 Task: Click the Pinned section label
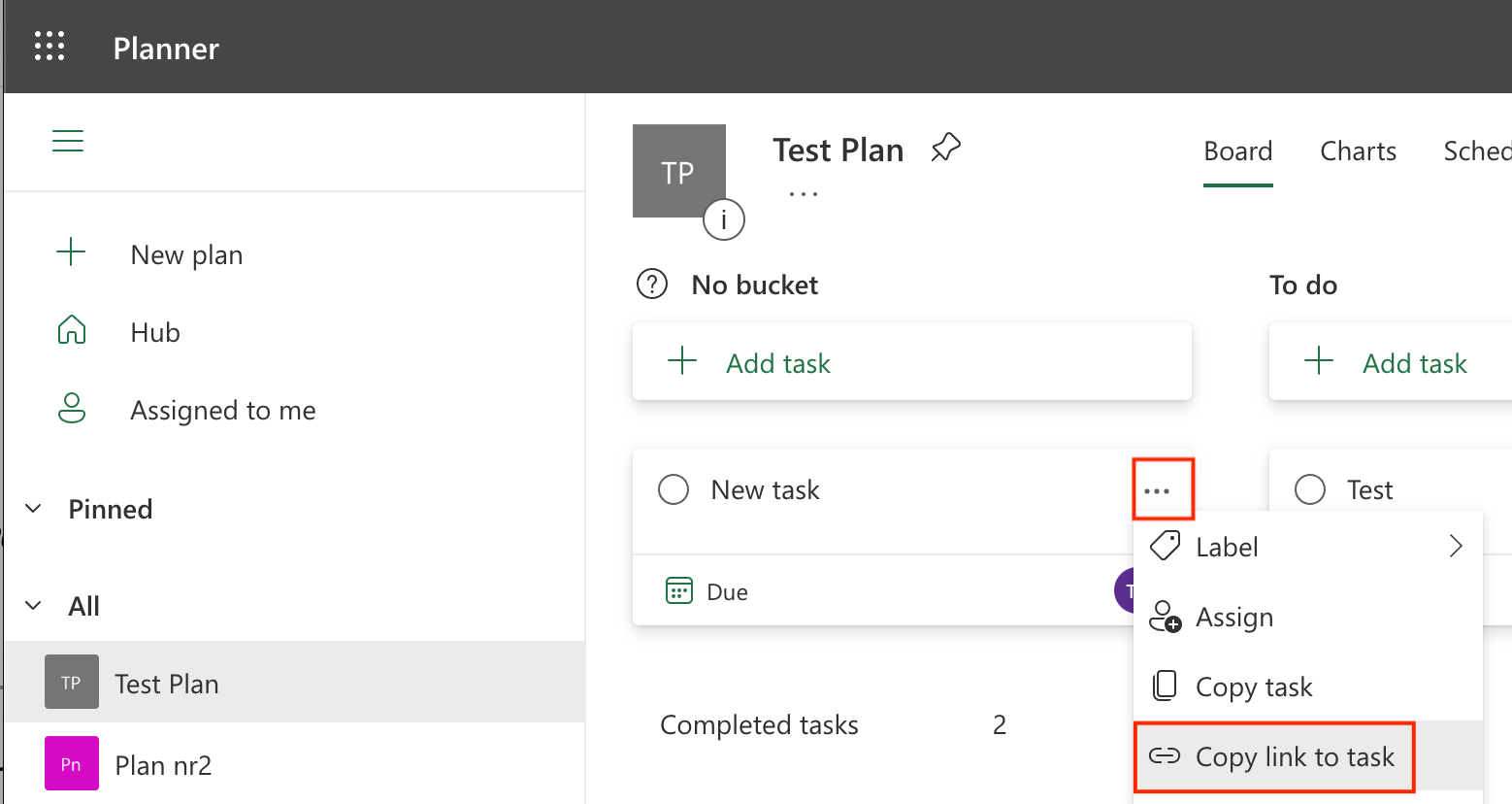[x=111, y=509]
